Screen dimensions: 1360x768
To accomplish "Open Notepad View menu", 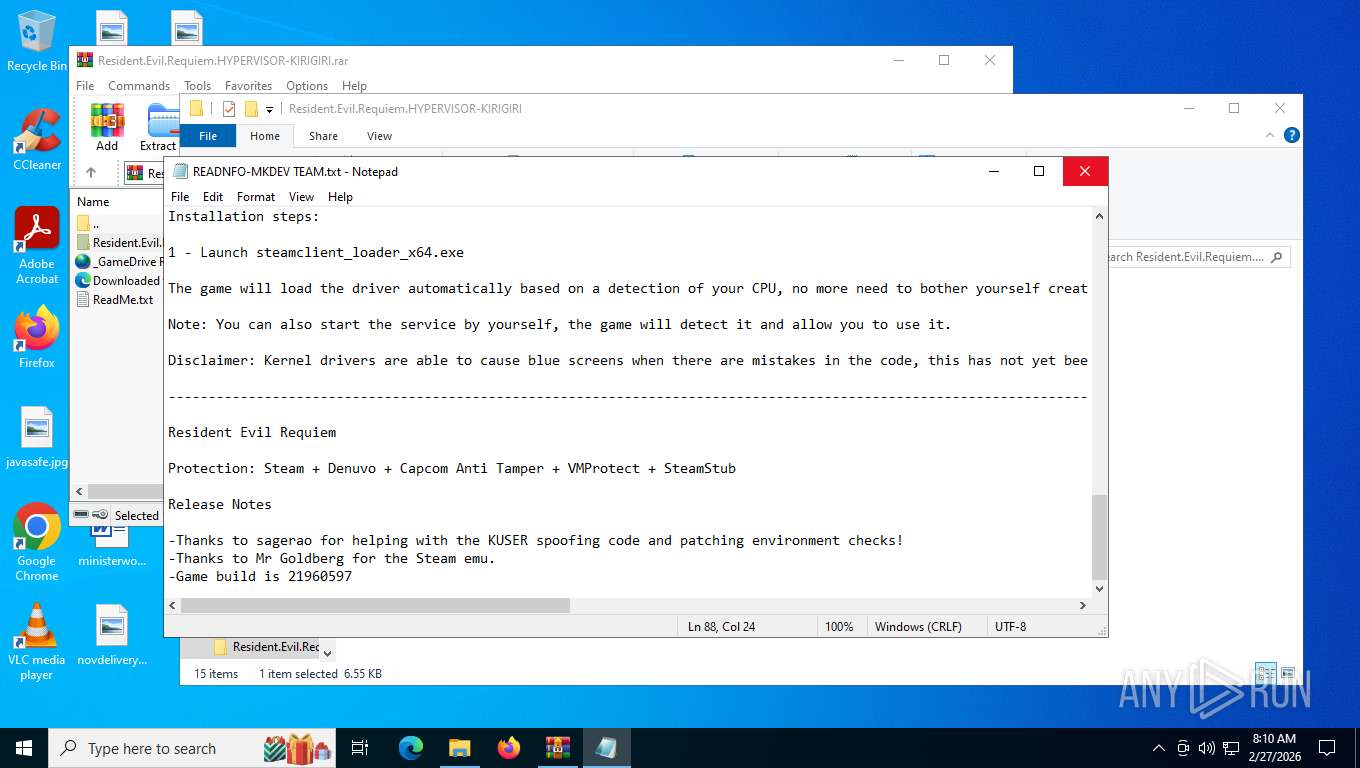I will click(x=301, y=197).
